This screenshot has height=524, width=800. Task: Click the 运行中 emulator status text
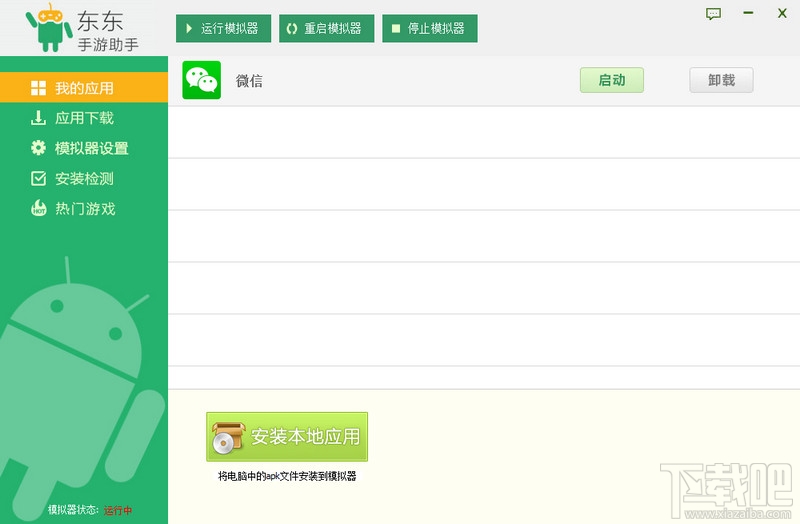tap(118, 510)
